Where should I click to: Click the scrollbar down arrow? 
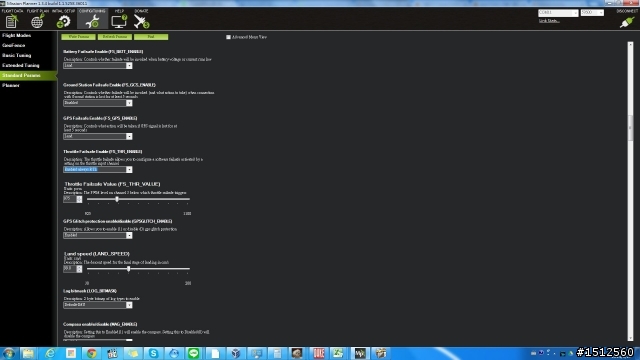[630, 338]
